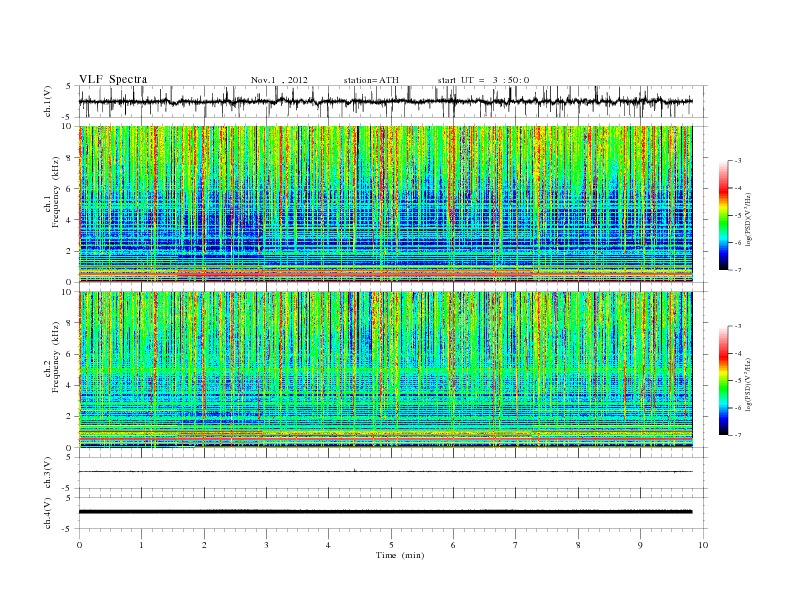Click the ch.2 color scale bar
The image size is (792, 612).
[723, 381]
